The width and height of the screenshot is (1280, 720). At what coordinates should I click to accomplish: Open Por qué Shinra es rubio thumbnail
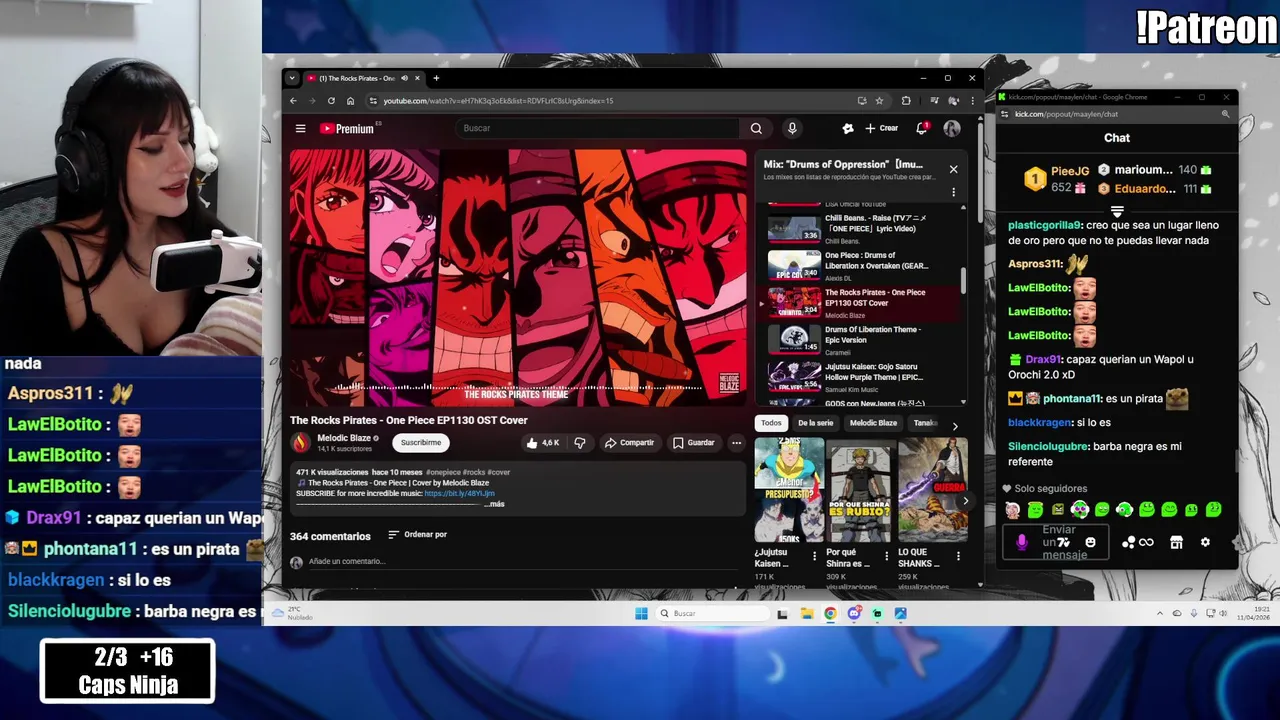pos(861,490)
